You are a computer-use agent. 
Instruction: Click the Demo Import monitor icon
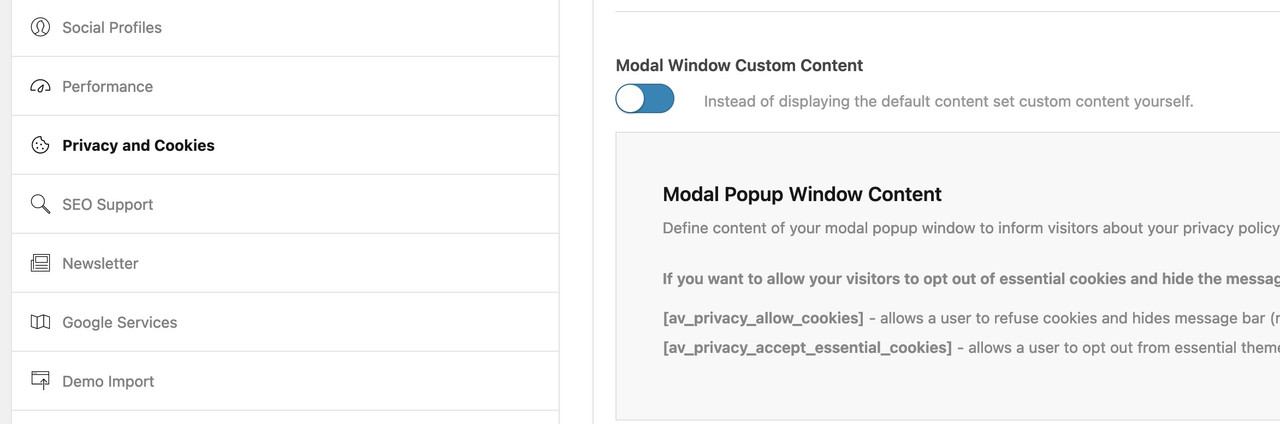[x=40, y=381]
